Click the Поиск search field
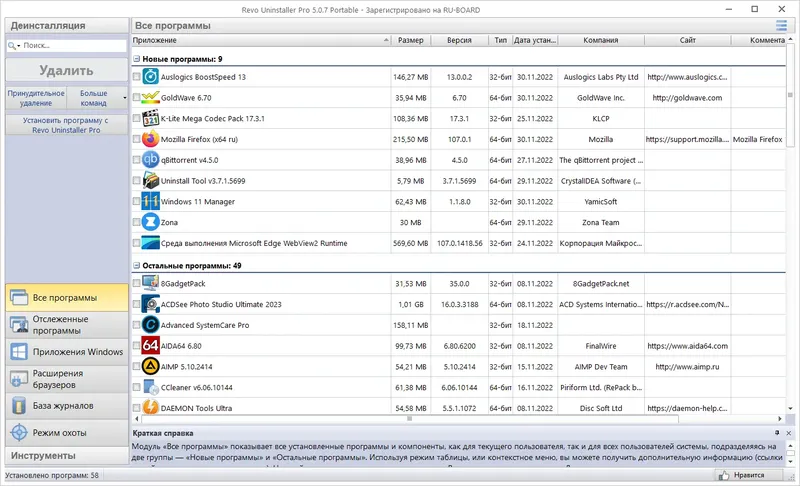Screen dimensions: 800x486 coord(66,45)
